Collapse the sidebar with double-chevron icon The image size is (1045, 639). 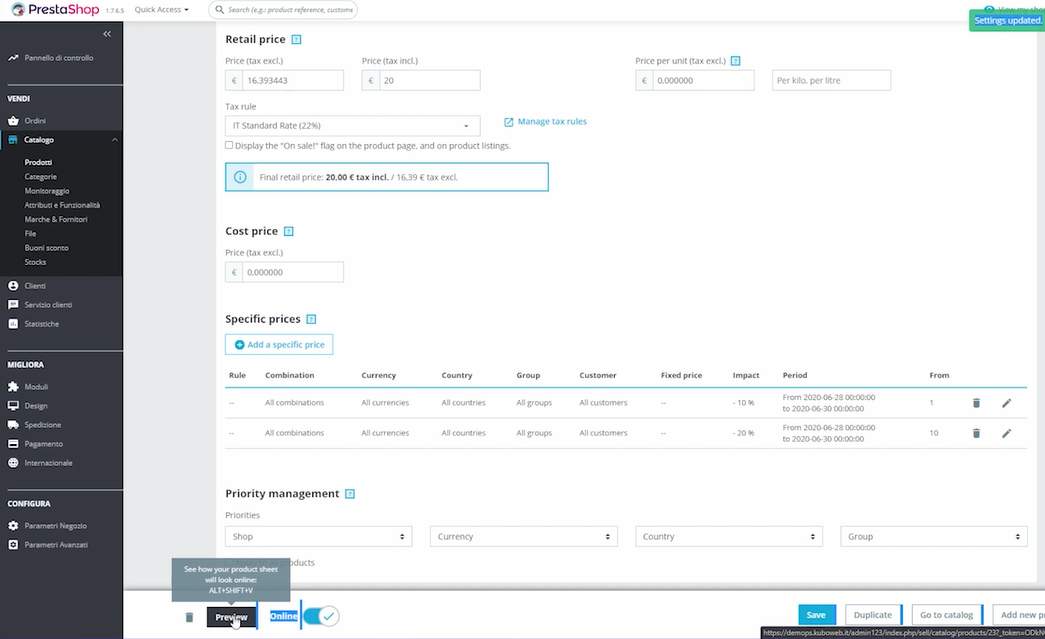coord(107,34)
